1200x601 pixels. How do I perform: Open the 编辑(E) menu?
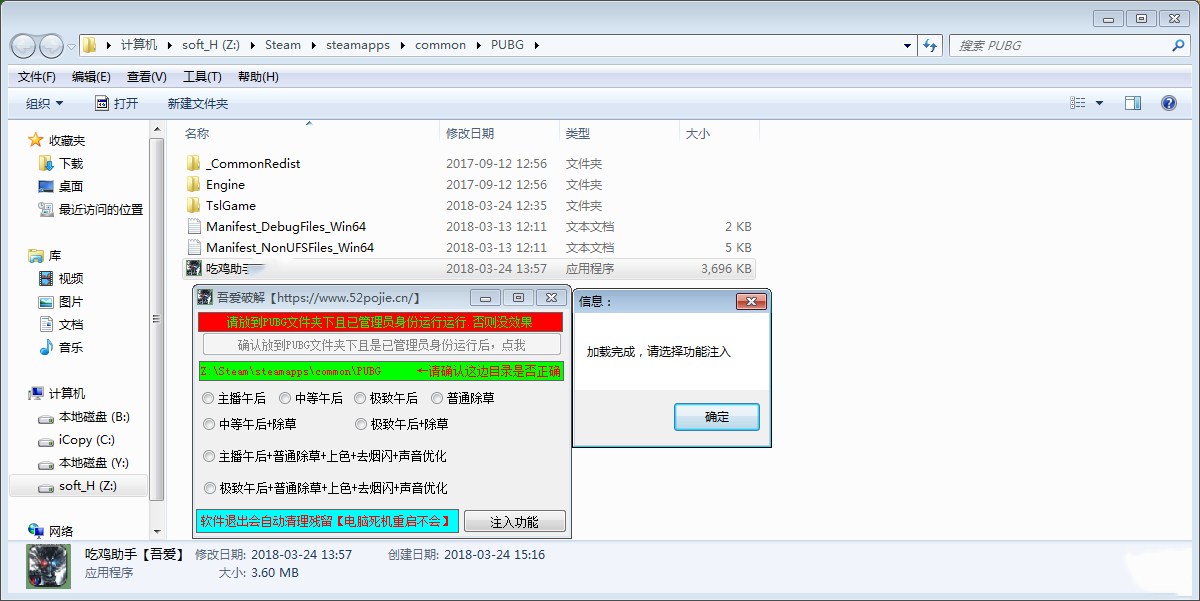(91, 77)
